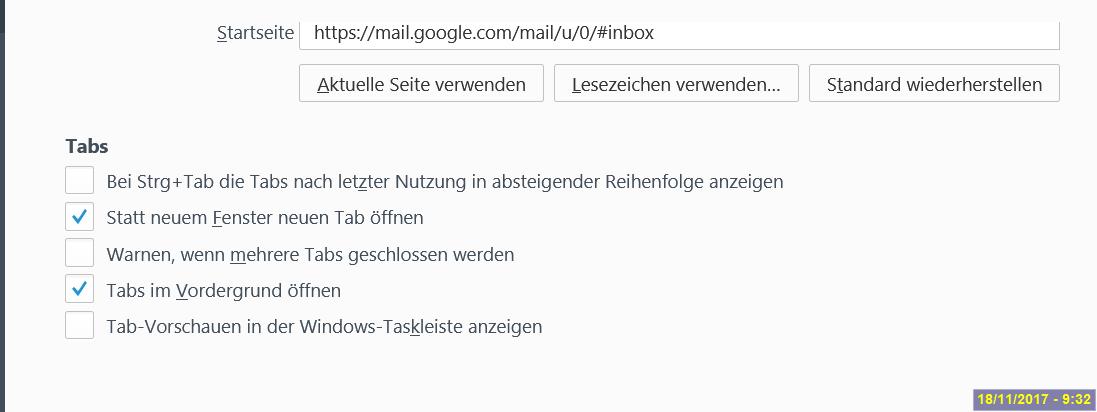
Task: Click the label text "Bei Strg+Tab die Tabs…"
Action: click(x=444, y=182)
